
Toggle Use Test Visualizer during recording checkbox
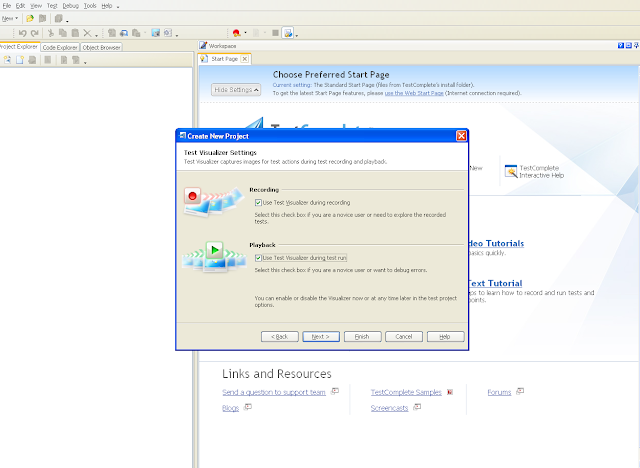258,202
